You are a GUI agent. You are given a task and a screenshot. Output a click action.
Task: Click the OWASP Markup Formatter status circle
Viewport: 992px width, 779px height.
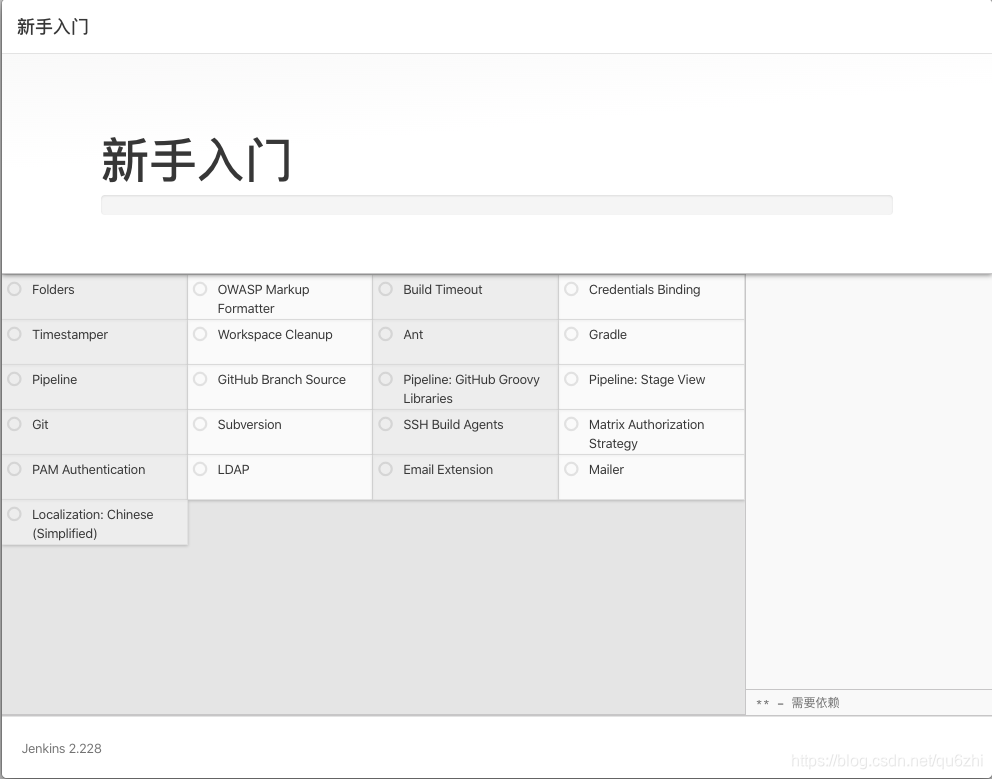200,289
